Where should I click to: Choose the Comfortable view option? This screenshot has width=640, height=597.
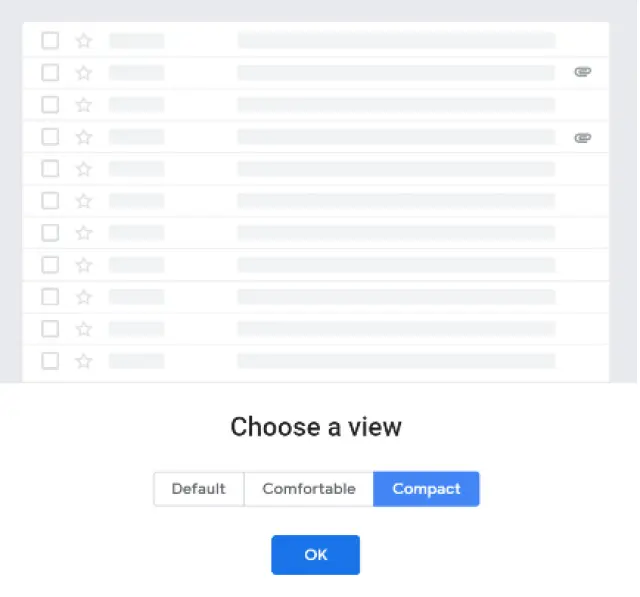308,489
